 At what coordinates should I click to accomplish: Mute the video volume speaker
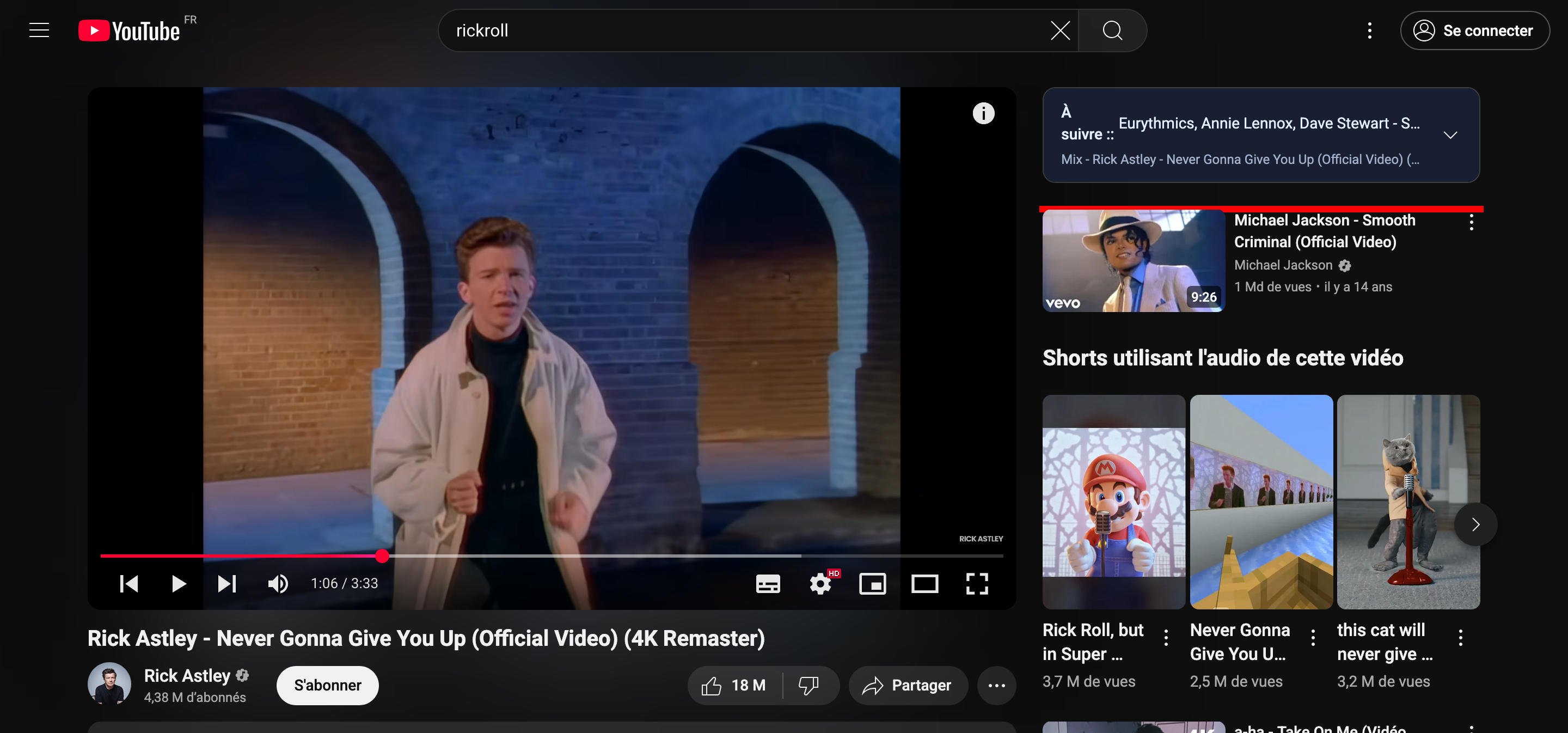pyautogui.click(x=278, y=583)
